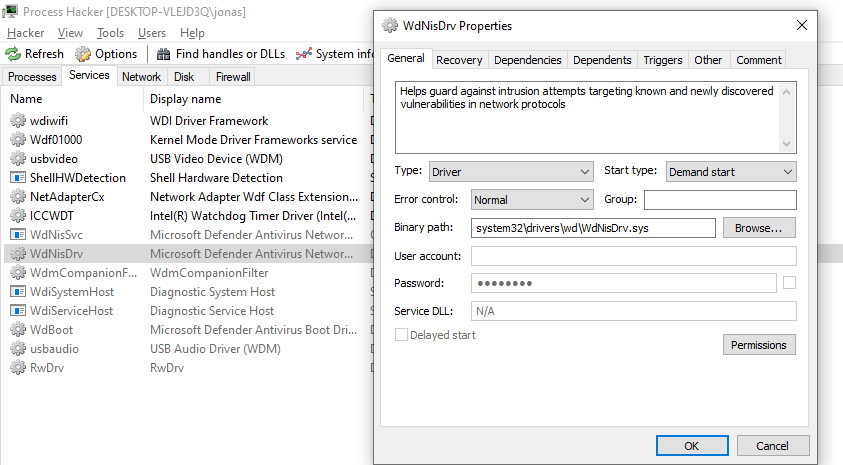Select the Shell Hardware Detection row text
The image size is (843, 465).
click(x=216, y=177)
